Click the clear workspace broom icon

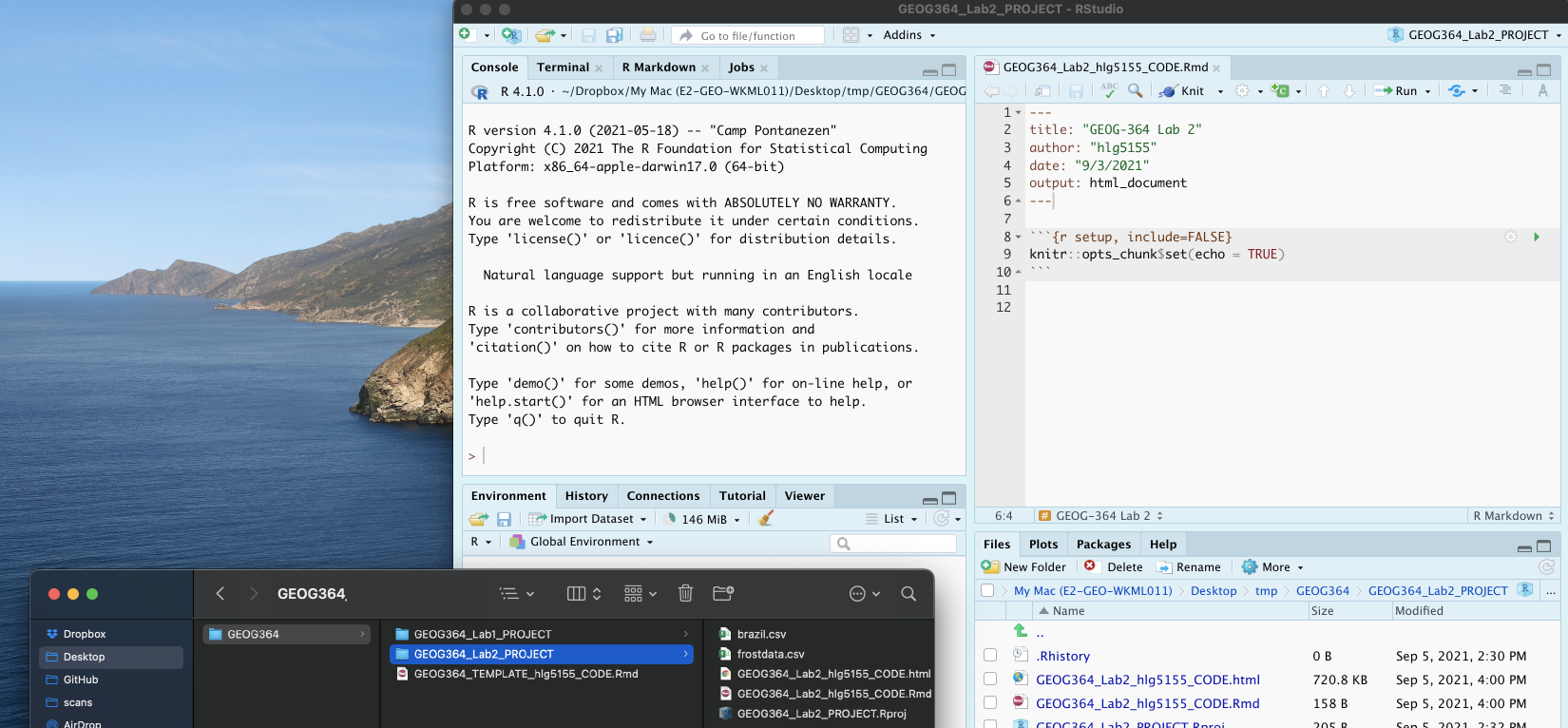pyautogui.click(x=766, y=518)
